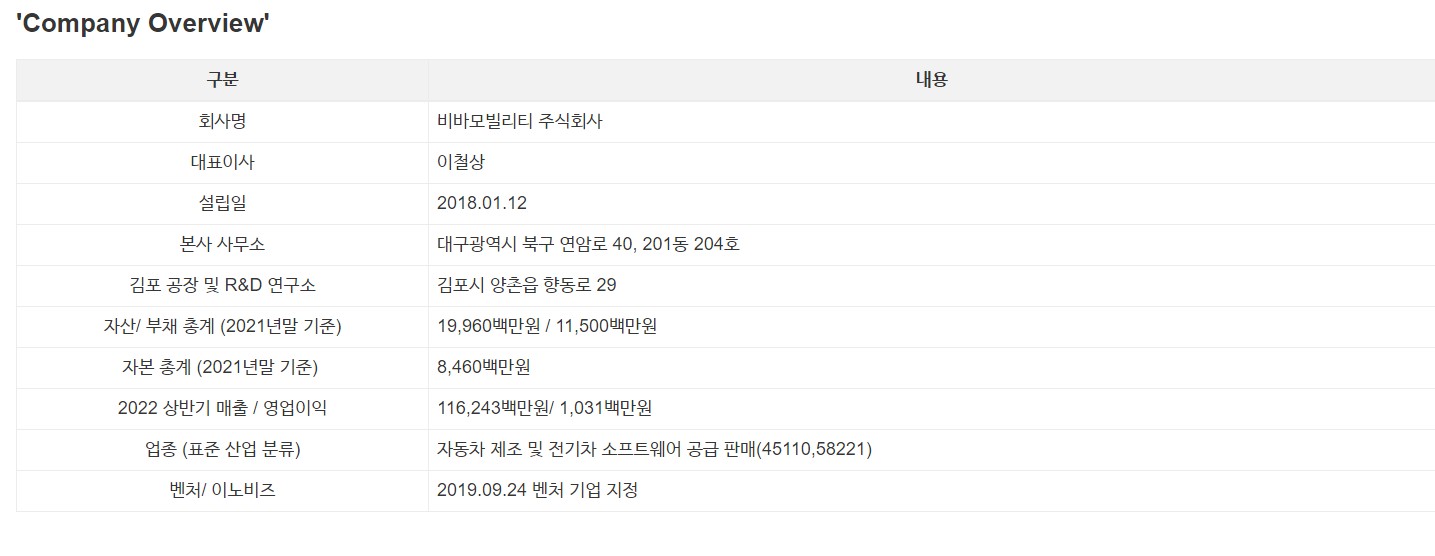Click 김포 공장 및 R&D 연구소 label
Viewport: 1435px width, 556px height.
point(222,285)
